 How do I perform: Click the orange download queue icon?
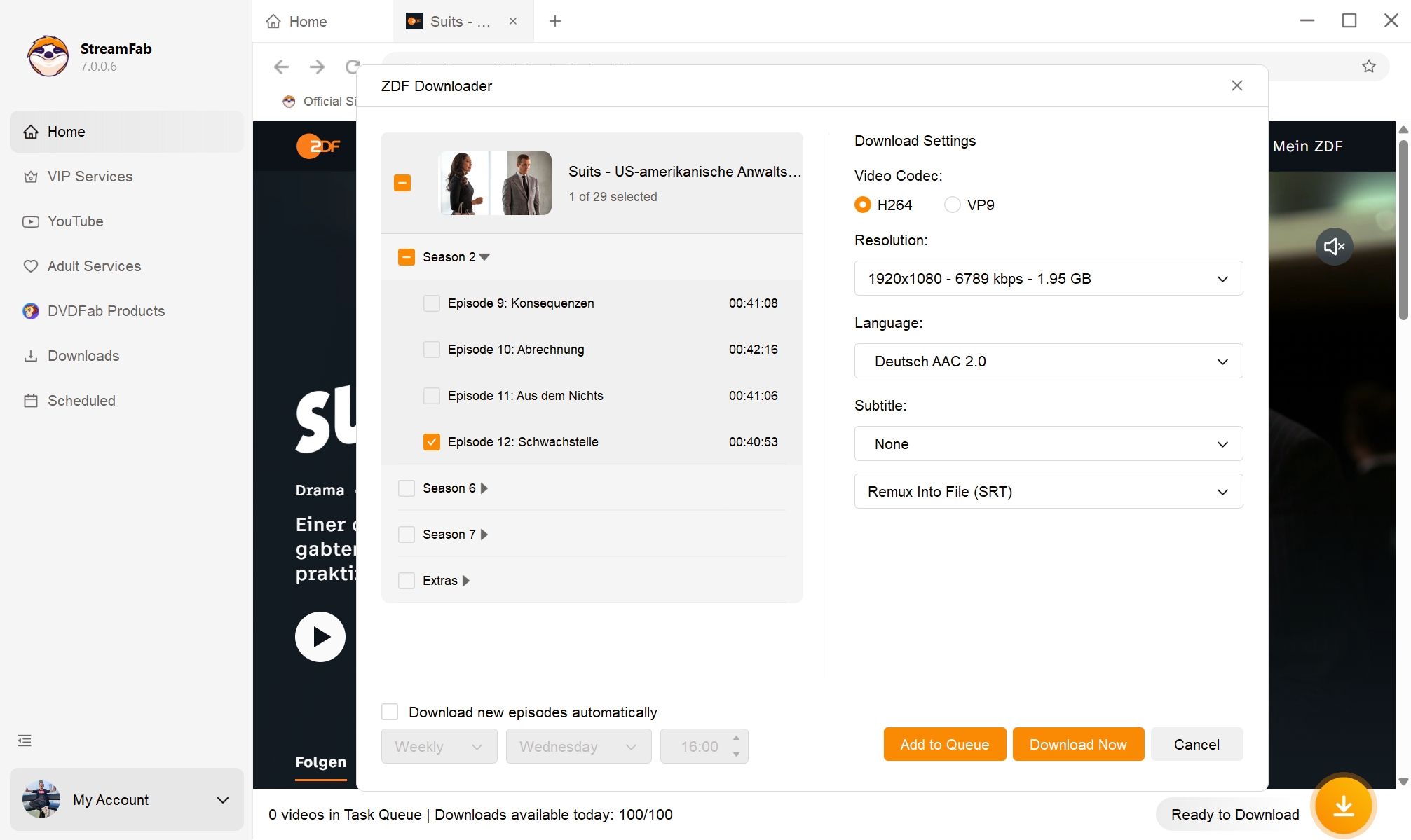[x=1343, y=806]
